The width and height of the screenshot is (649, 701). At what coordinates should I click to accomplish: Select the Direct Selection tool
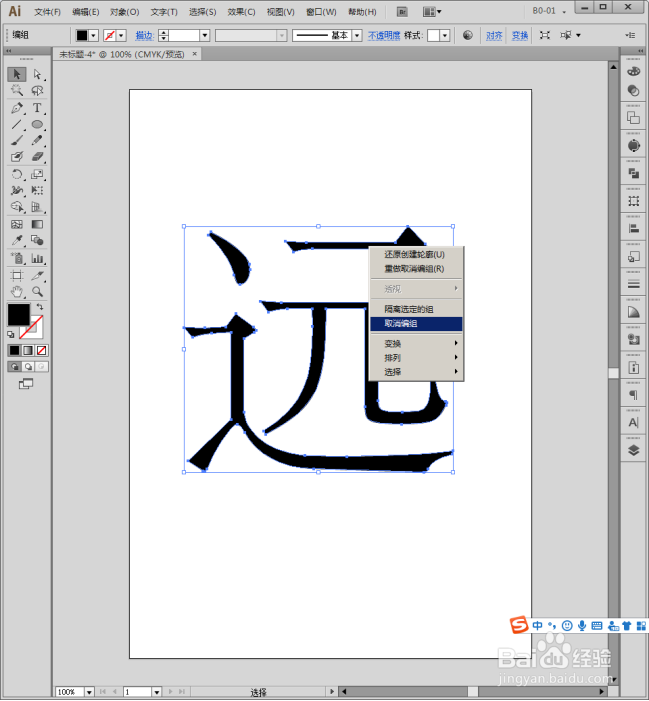pos(37,74)
